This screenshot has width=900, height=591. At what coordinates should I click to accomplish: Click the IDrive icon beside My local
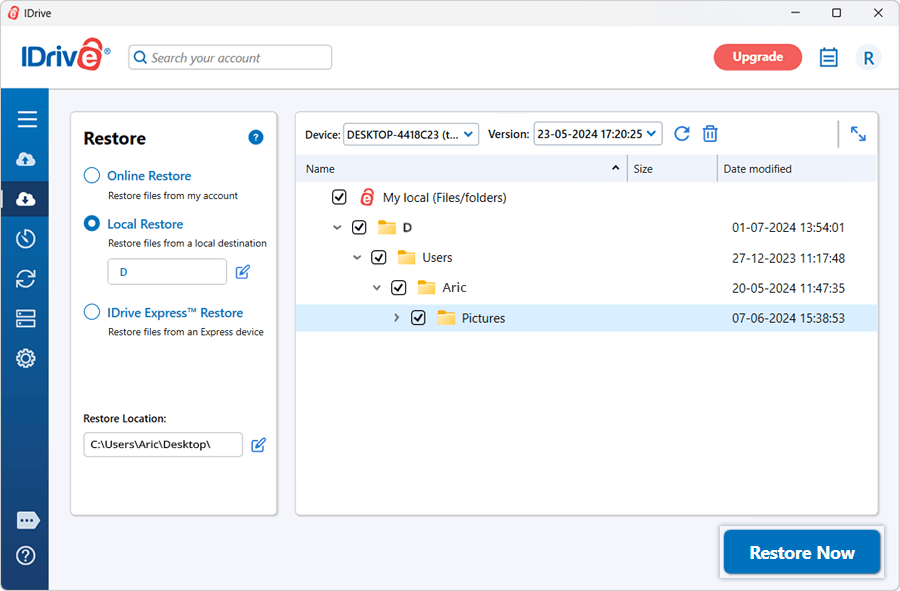[367, 197]
